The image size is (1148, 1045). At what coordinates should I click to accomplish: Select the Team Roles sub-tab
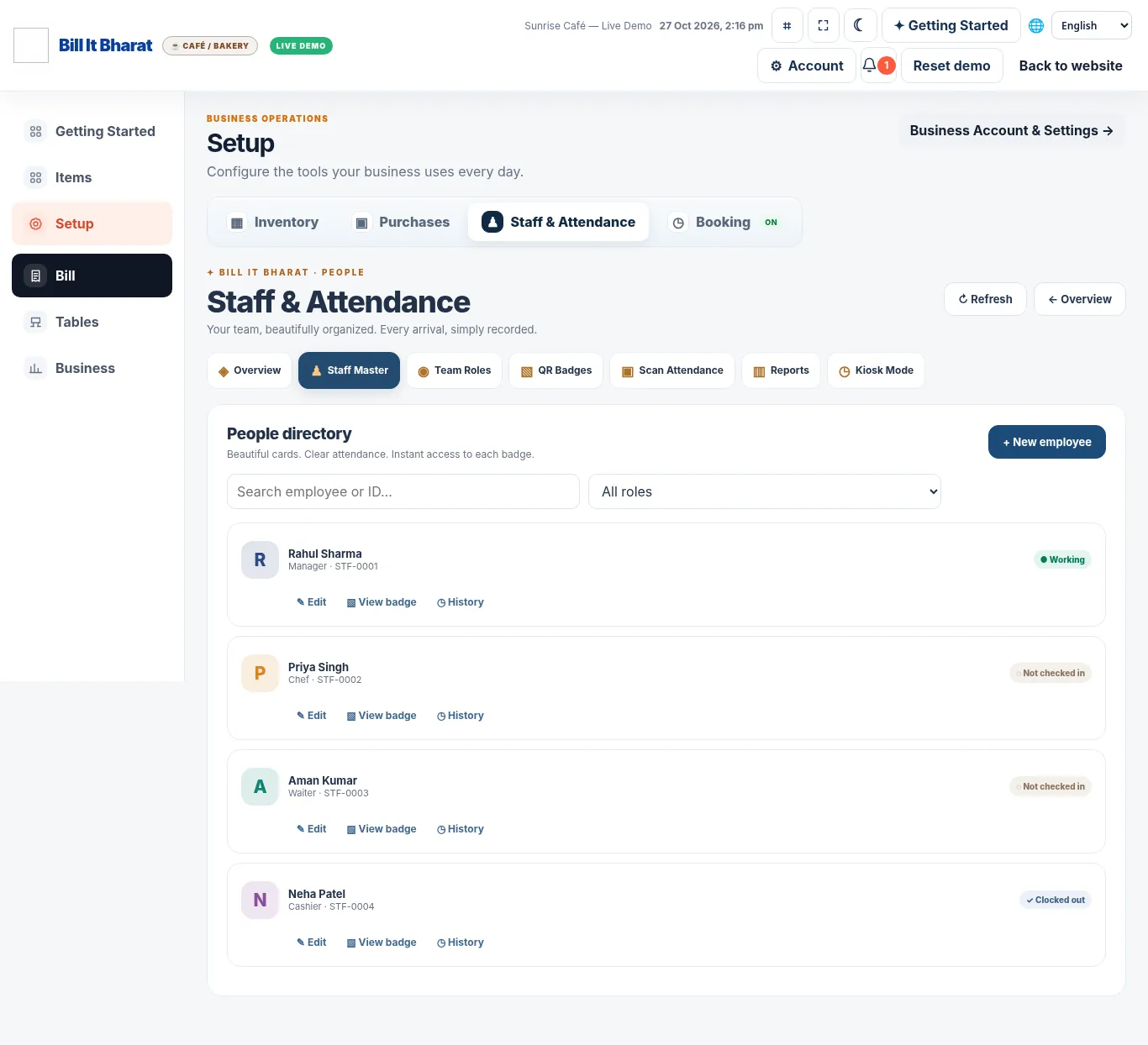(x=455, y=370)
